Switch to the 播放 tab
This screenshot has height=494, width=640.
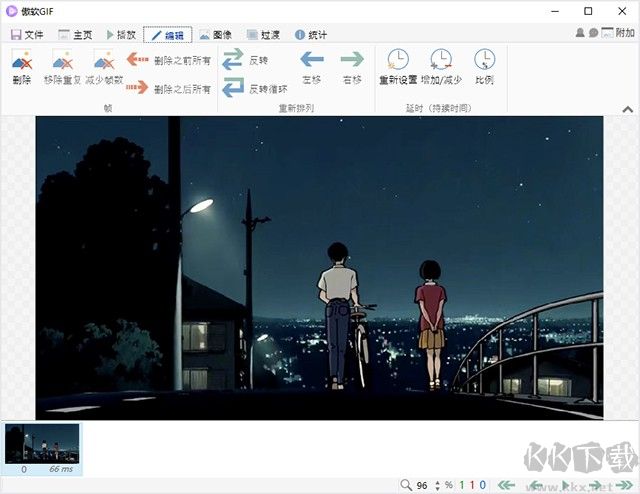point(121,35)
